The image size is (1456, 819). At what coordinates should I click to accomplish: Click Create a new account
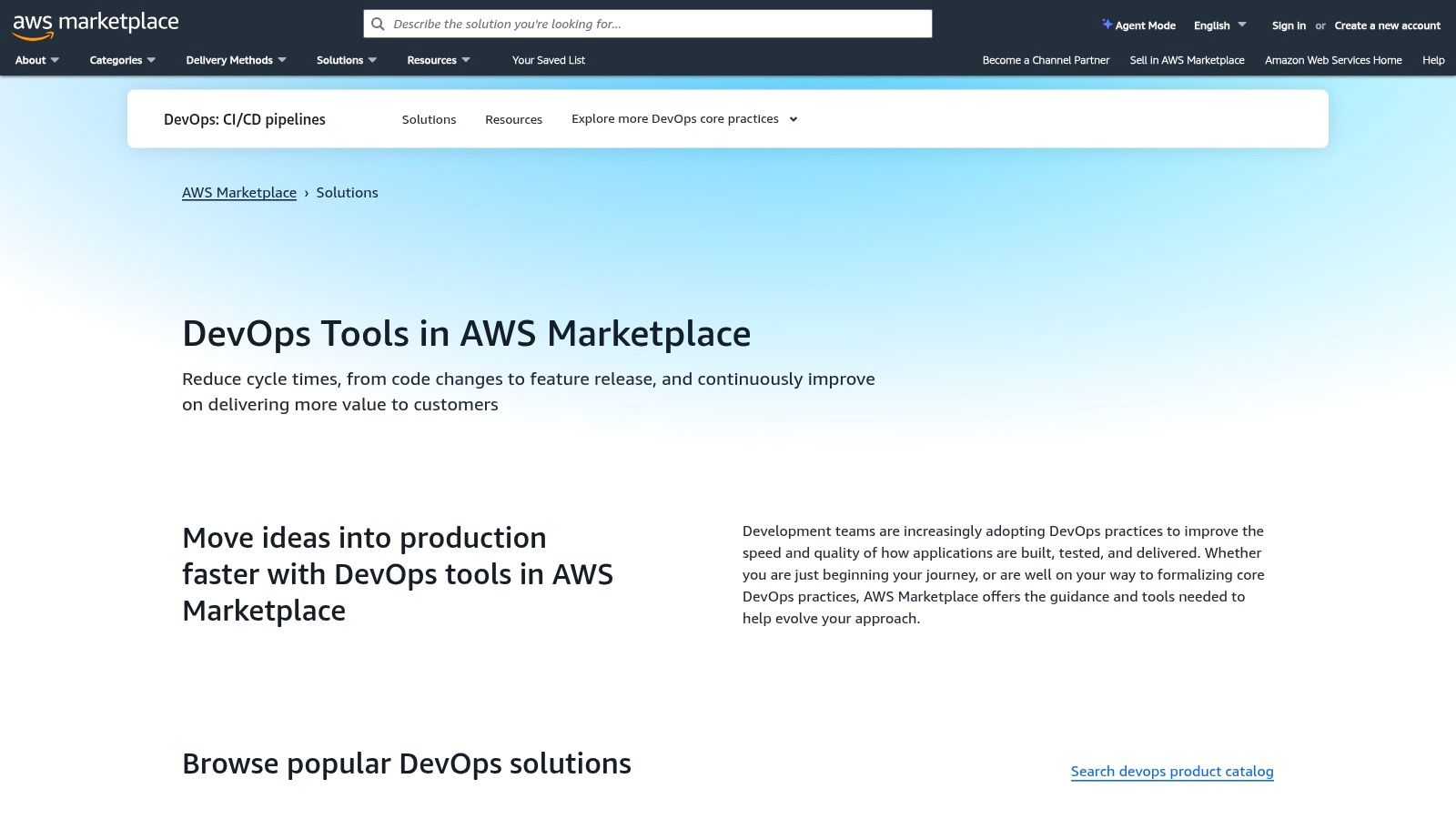[1387, 25]
